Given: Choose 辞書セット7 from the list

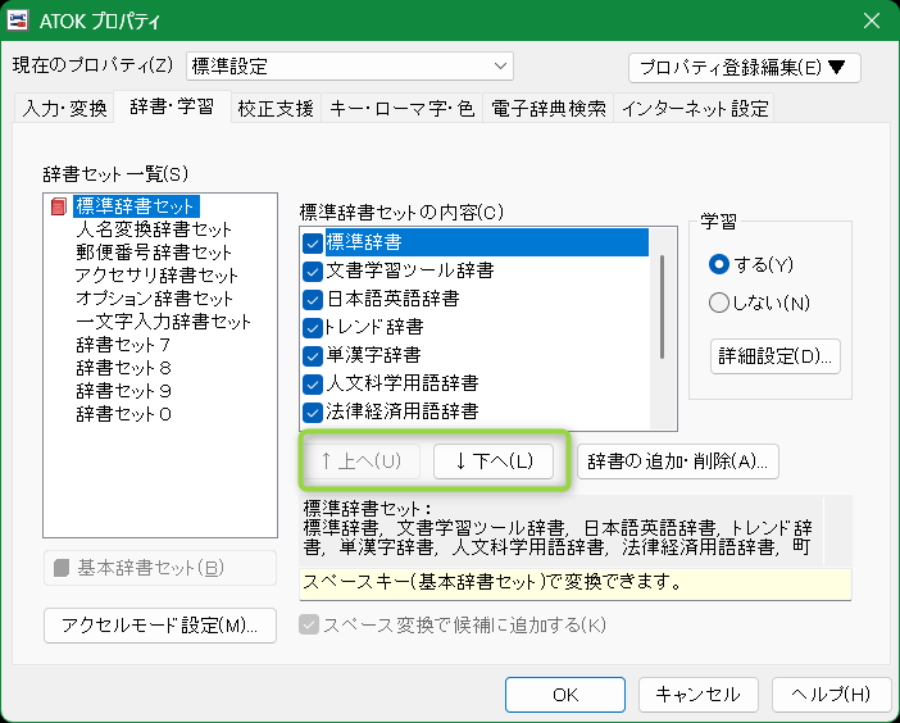Looking at the screenshot, I should (x=123, y=345).
